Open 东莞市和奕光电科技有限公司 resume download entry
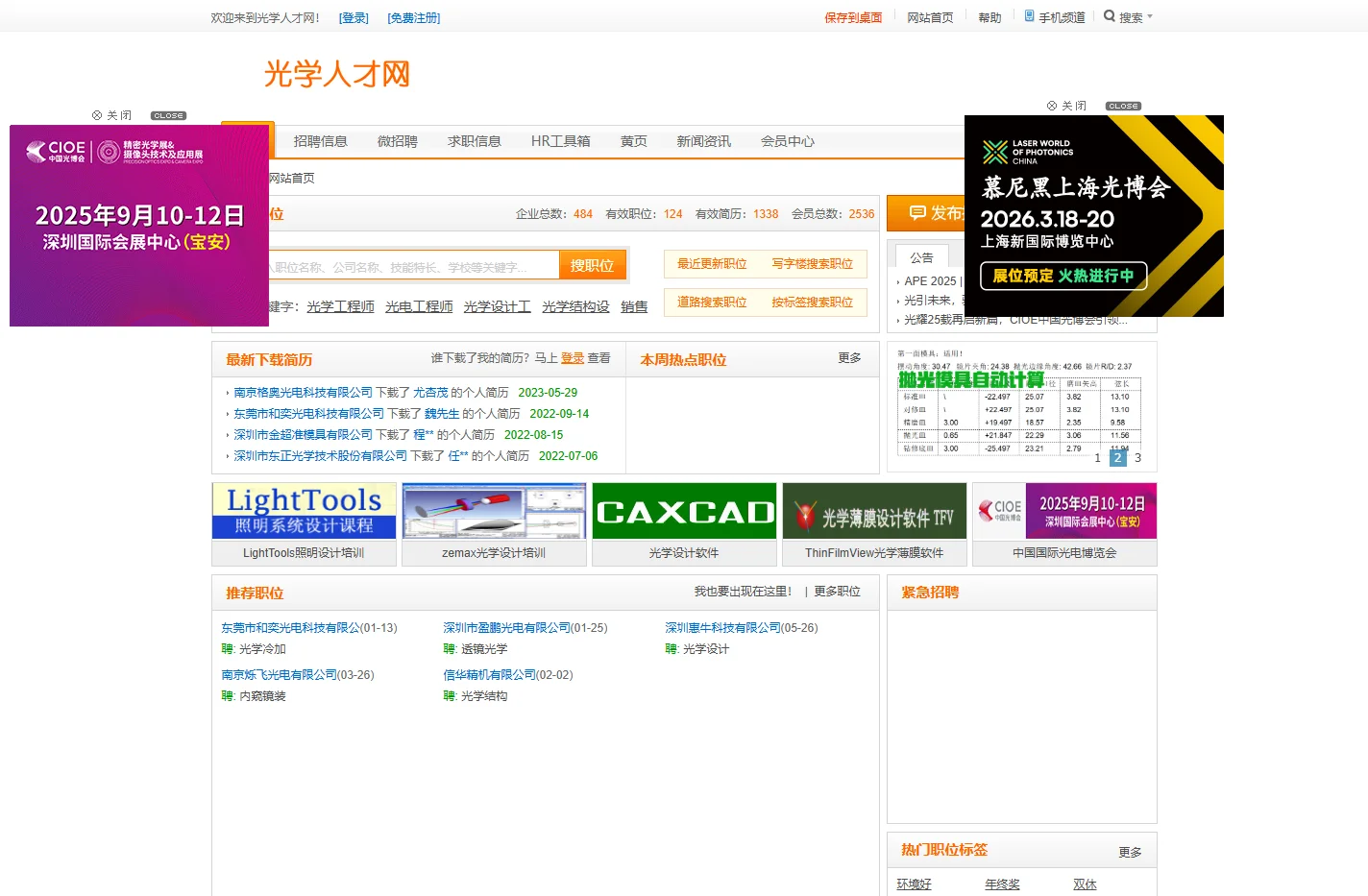 point(308,414)
